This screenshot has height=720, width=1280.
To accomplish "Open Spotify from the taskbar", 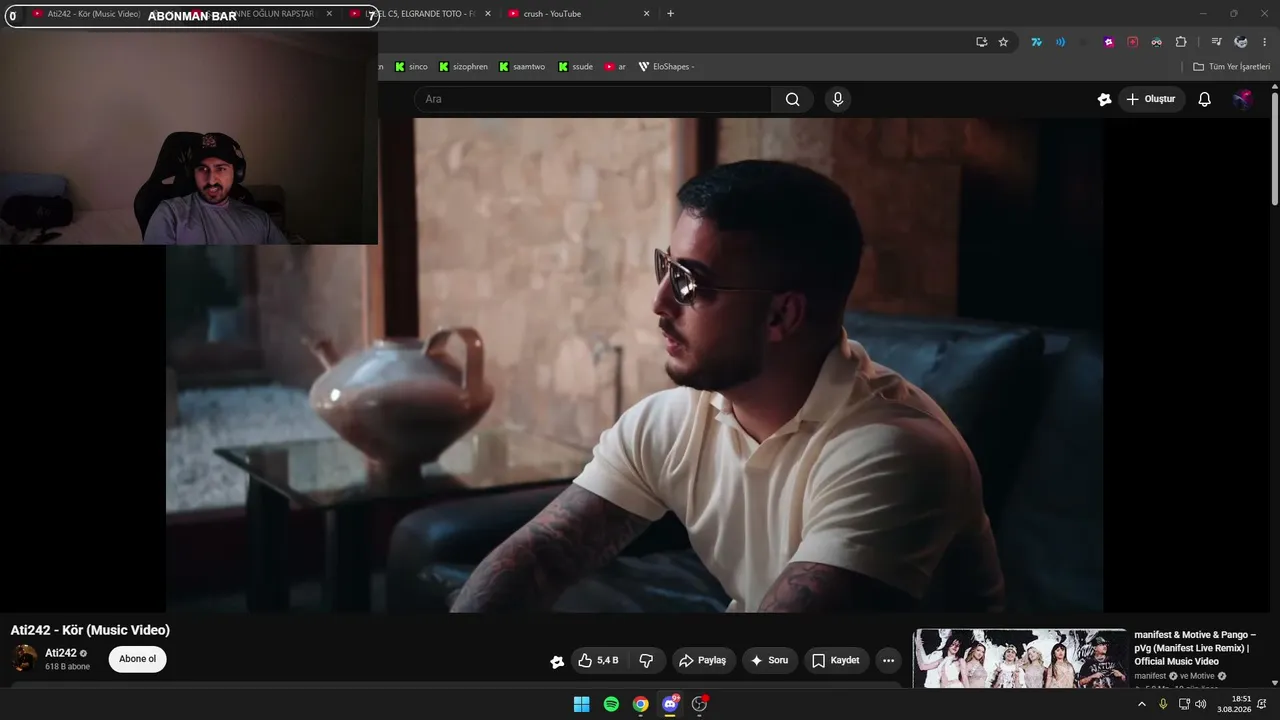I will tap(611, 704).
